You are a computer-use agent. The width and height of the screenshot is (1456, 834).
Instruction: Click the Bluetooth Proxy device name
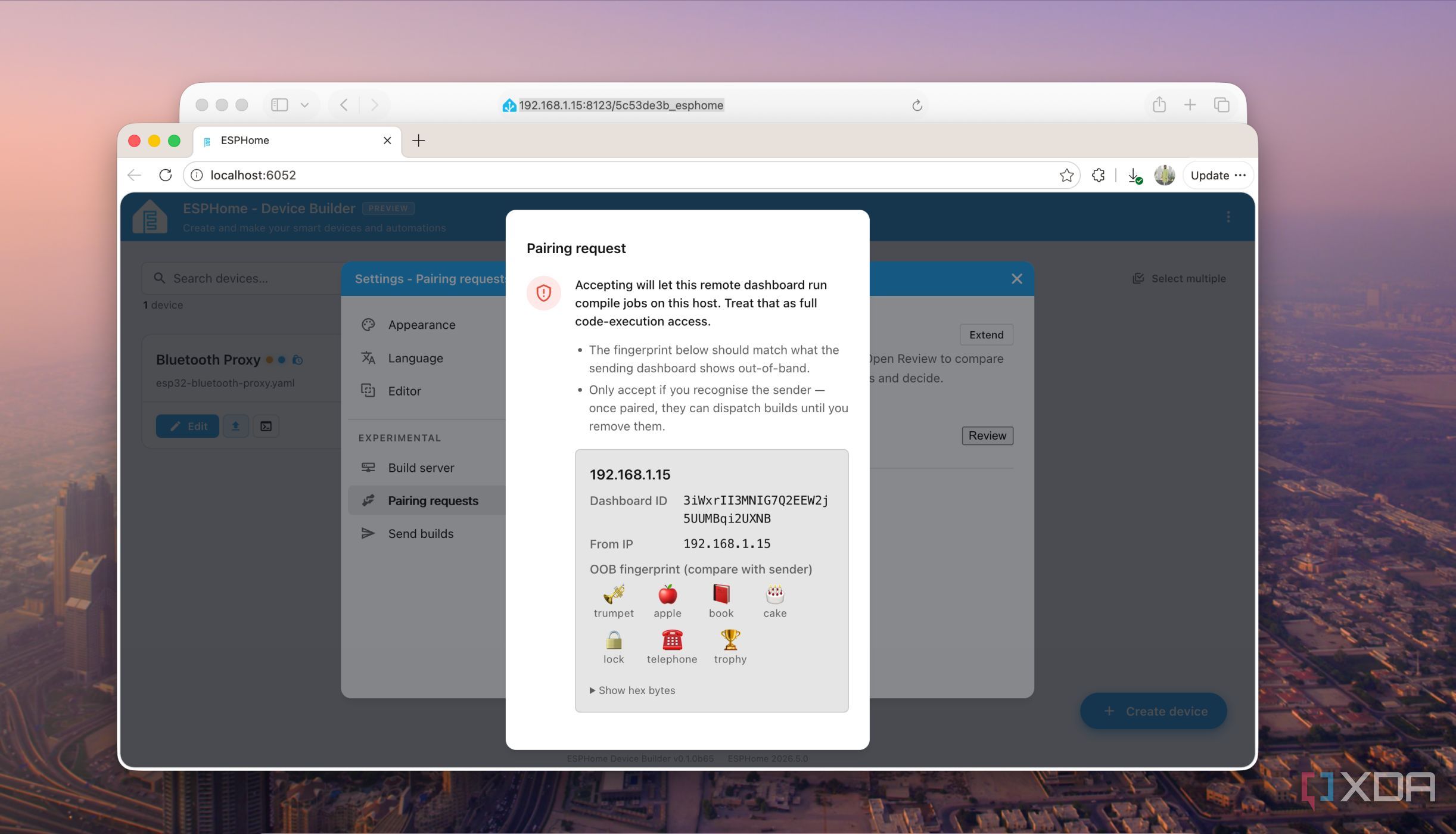click(208, 360)
